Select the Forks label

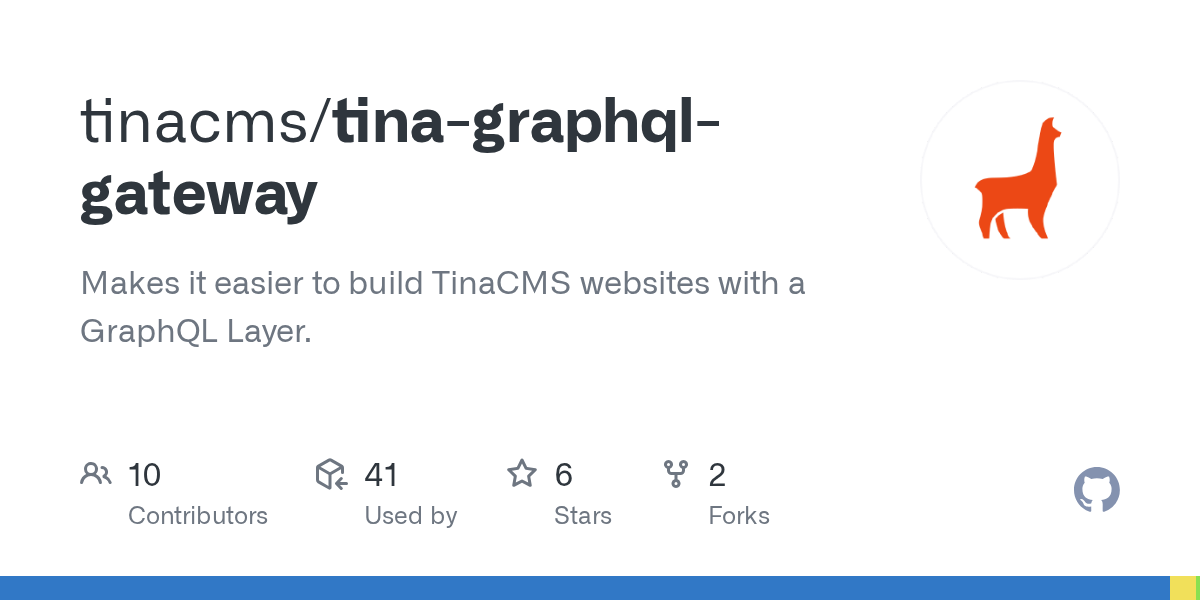click(x=739, y=516)
